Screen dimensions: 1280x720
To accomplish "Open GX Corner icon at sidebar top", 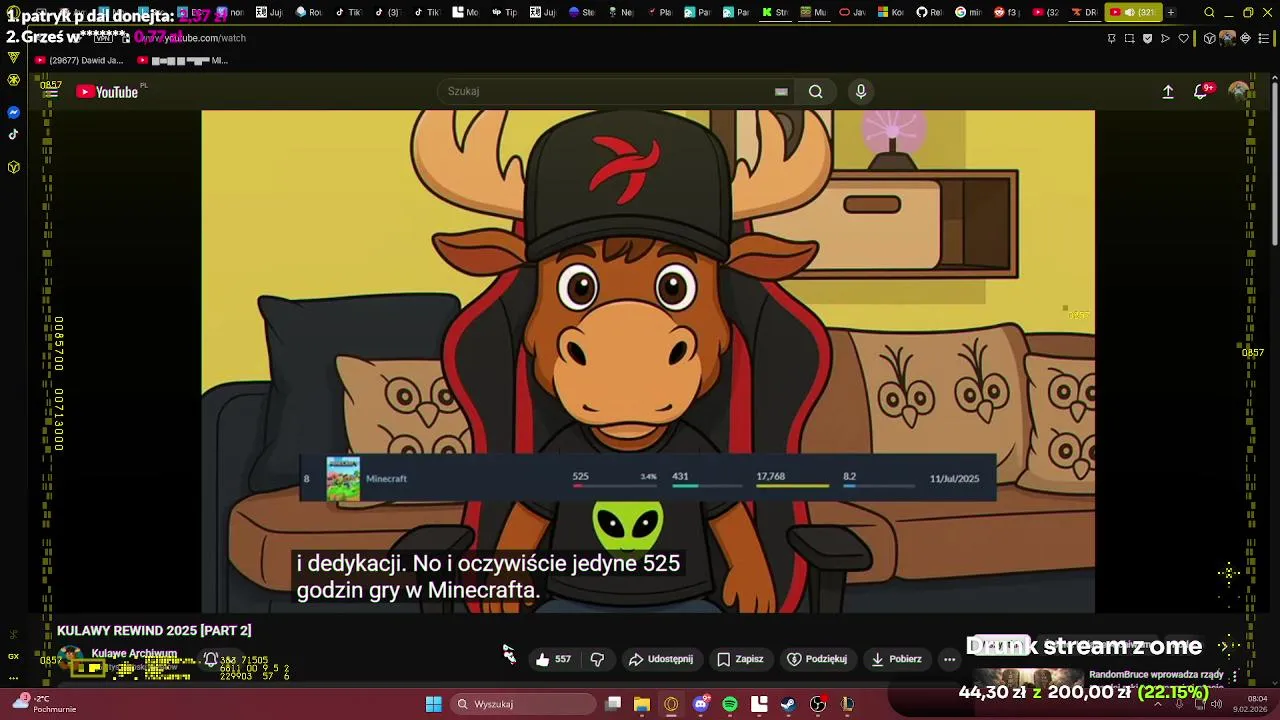I will click(x=14, y=57).
